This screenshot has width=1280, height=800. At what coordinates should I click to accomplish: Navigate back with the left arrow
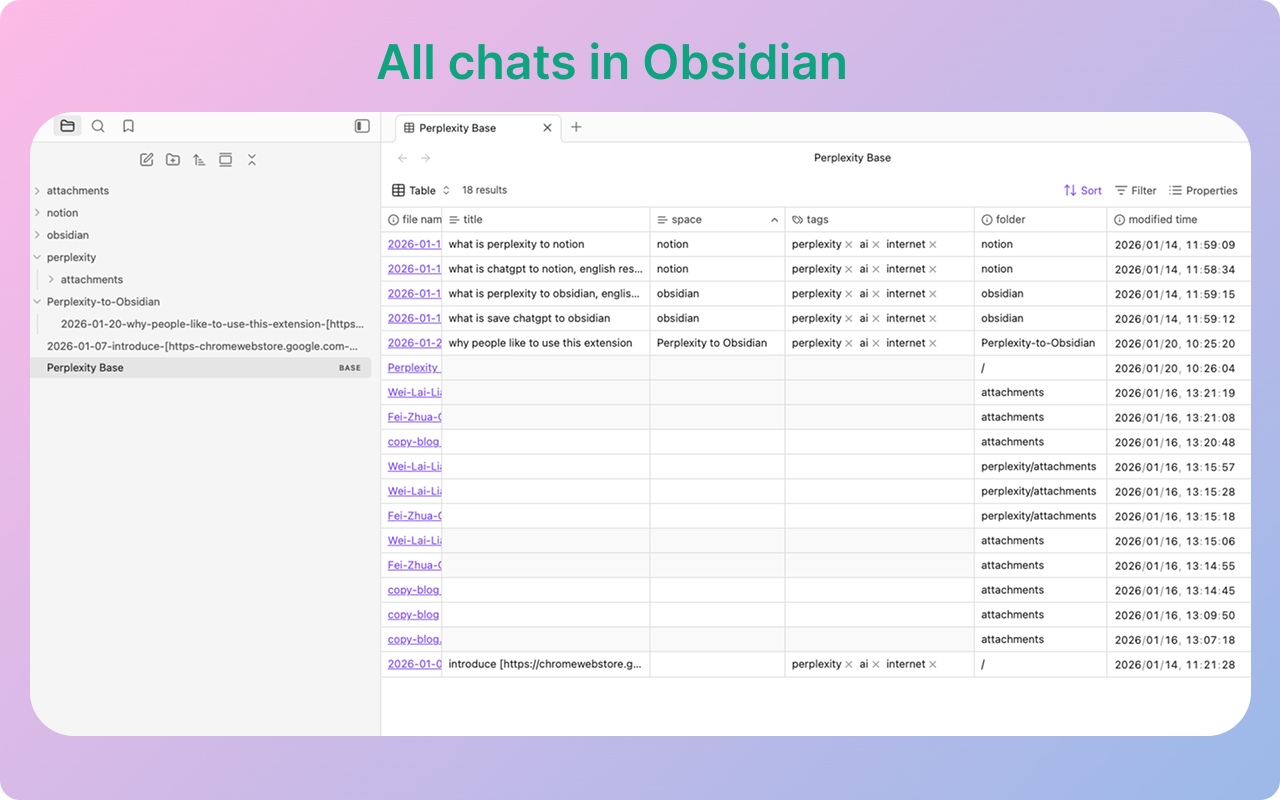point(402,158)
